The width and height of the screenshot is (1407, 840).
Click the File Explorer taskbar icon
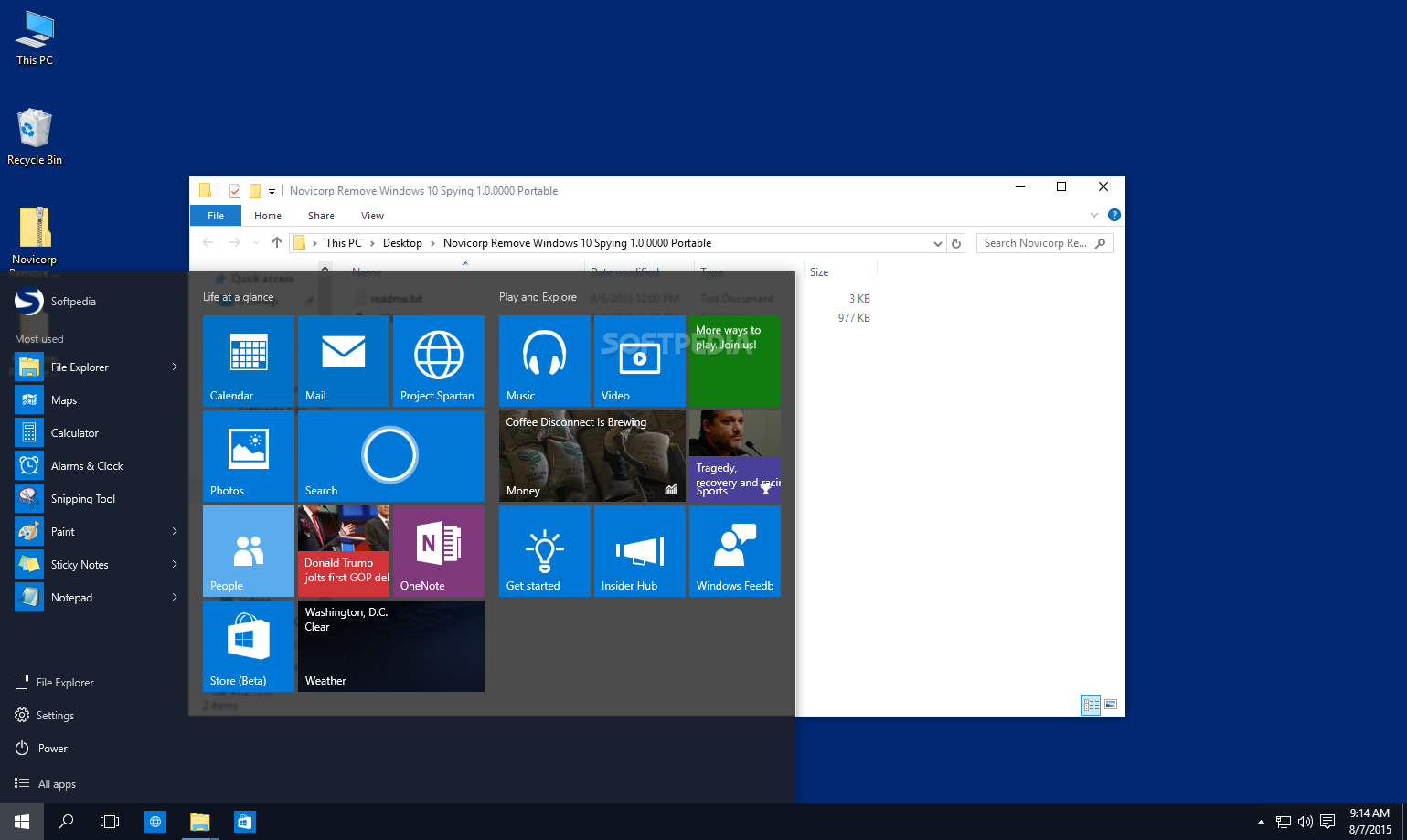[199, 822]
